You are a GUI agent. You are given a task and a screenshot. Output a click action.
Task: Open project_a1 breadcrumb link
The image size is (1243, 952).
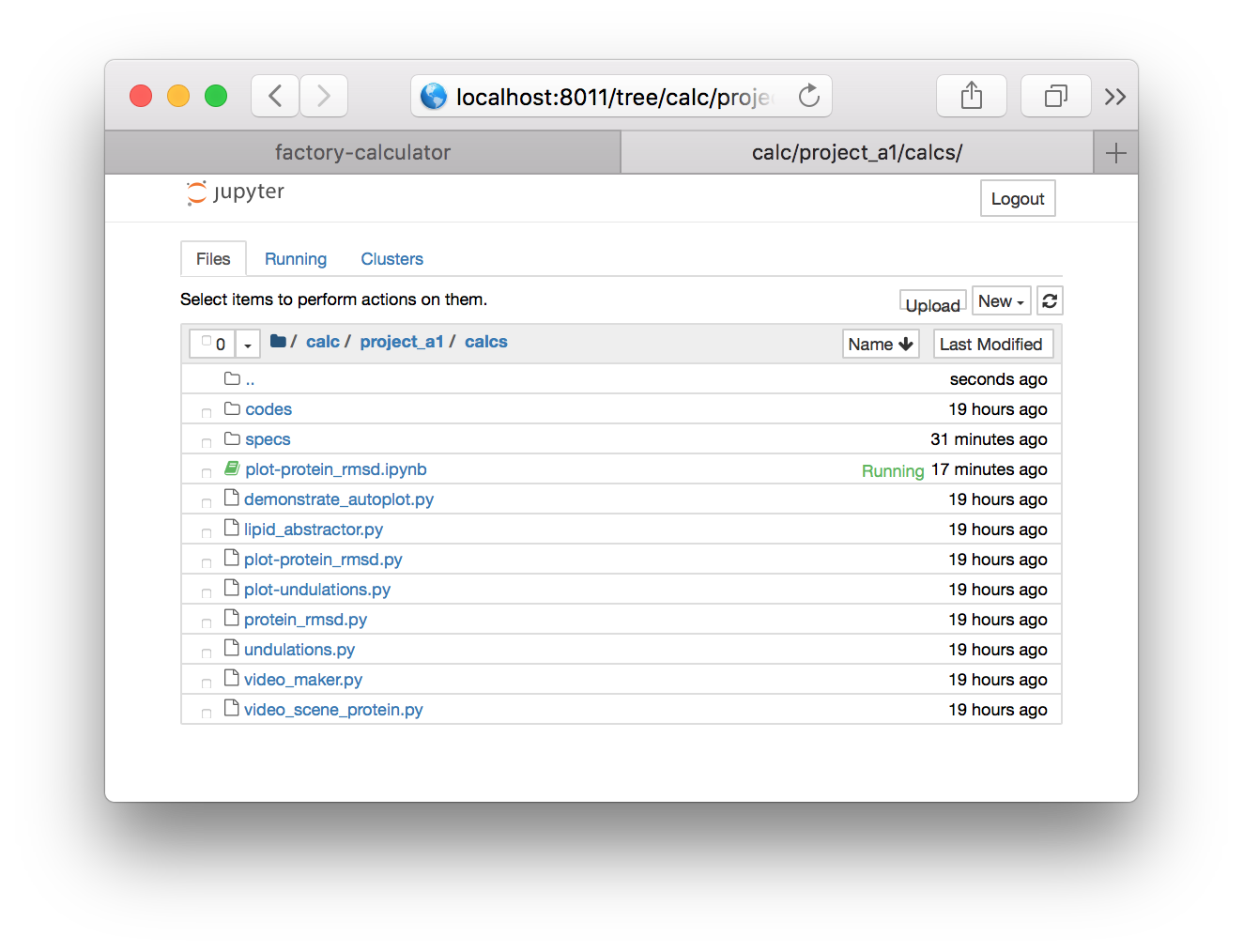[x=402, y=342]
